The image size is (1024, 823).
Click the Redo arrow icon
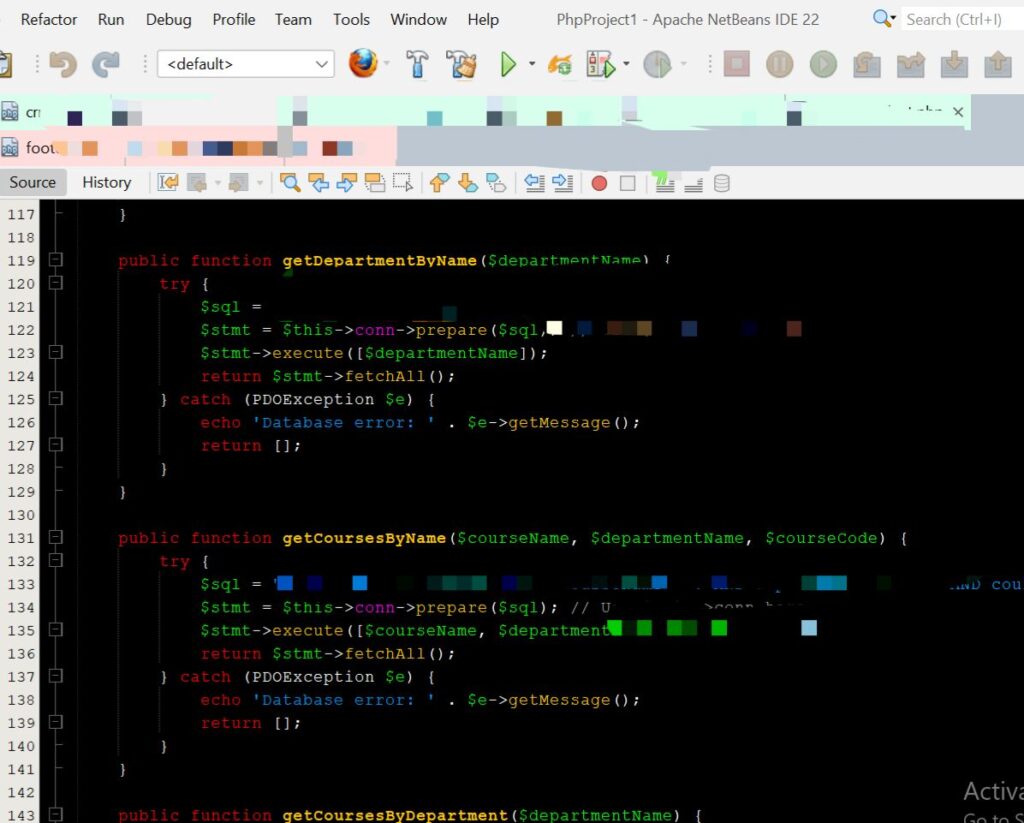pos(106,65)
